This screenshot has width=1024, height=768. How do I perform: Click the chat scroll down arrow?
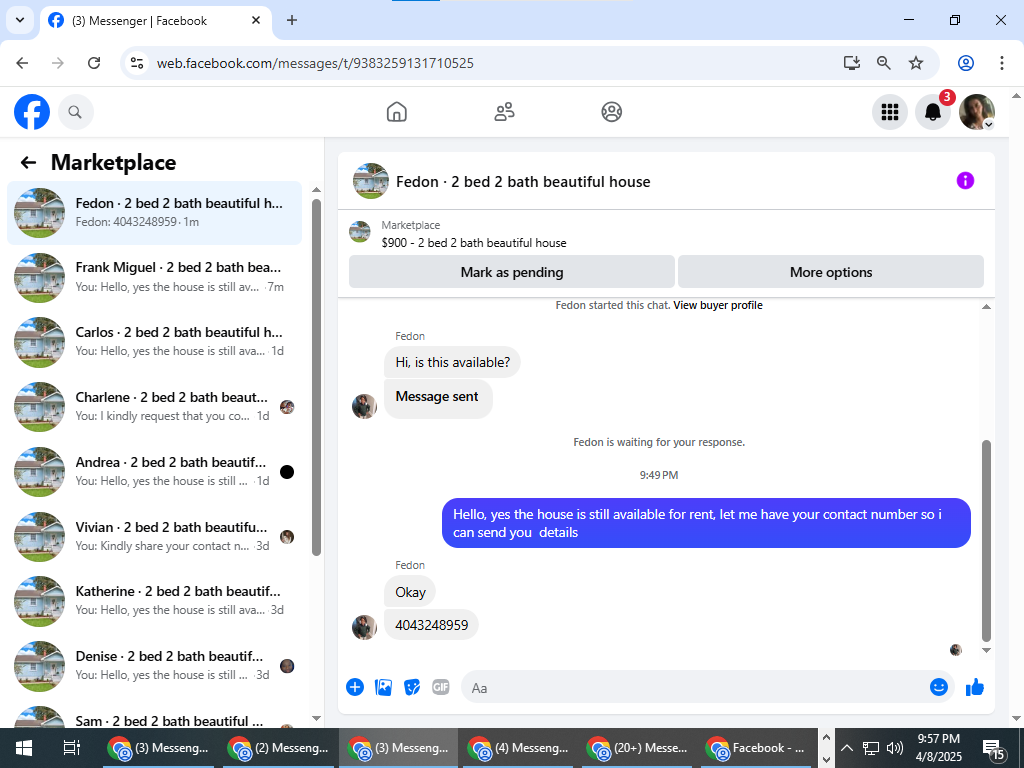coord(986,650)
